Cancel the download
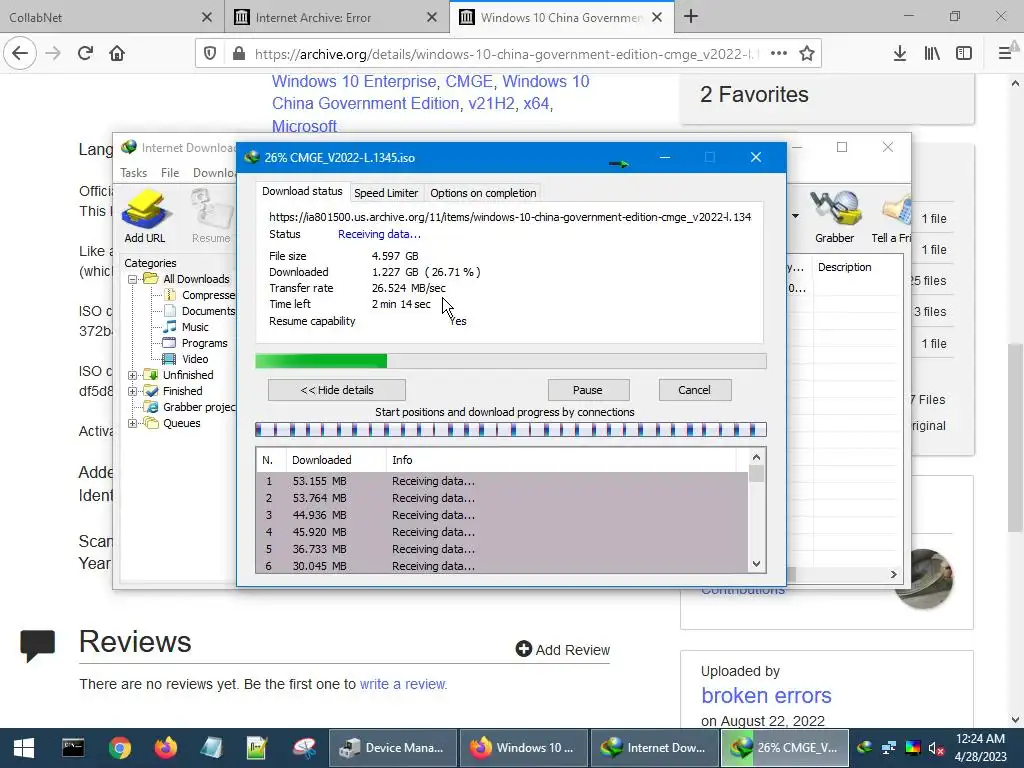 pos(694,390)
